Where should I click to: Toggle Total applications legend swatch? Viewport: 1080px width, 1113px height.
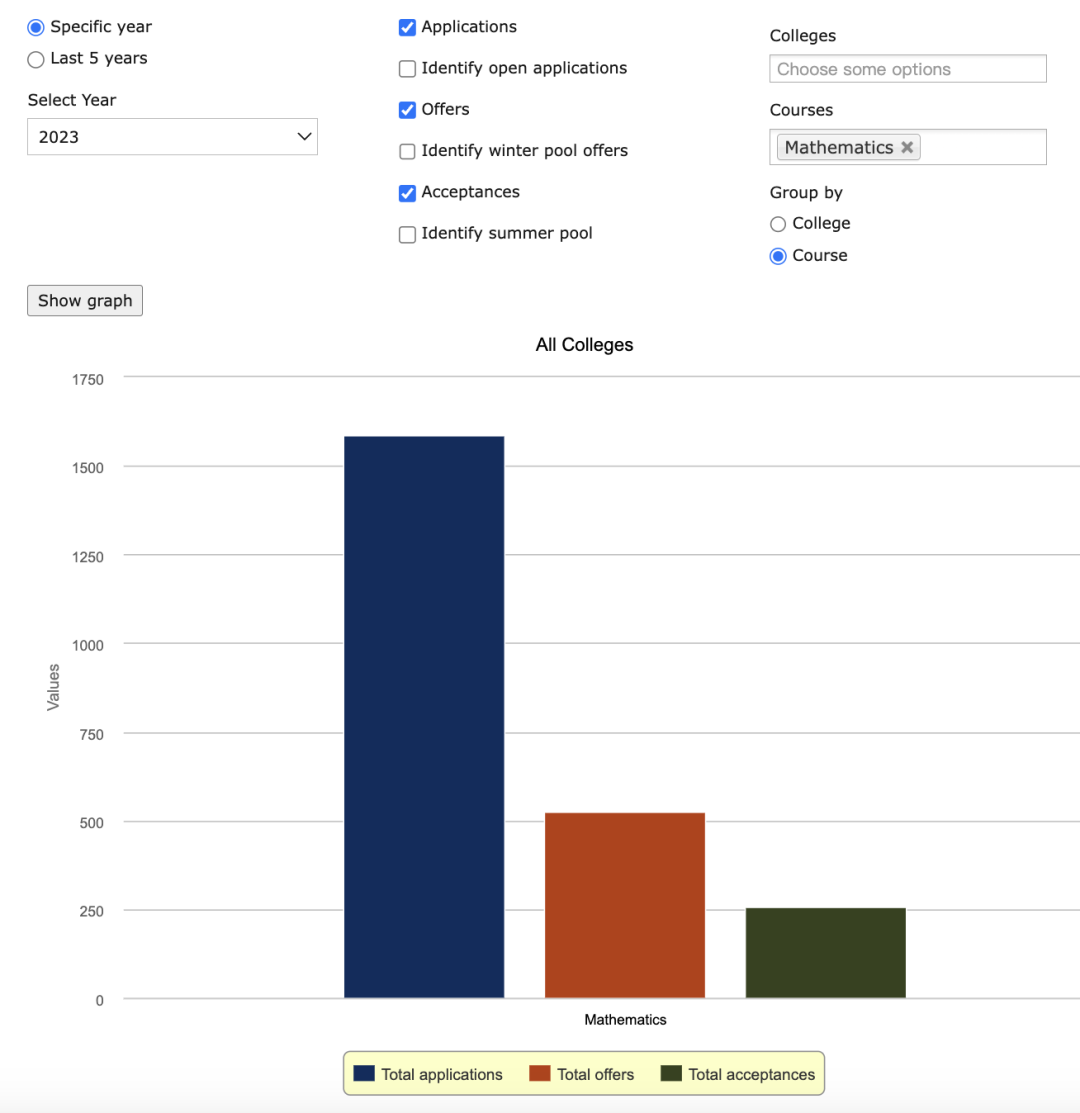pyautogui.click(x=363, y=1073)
